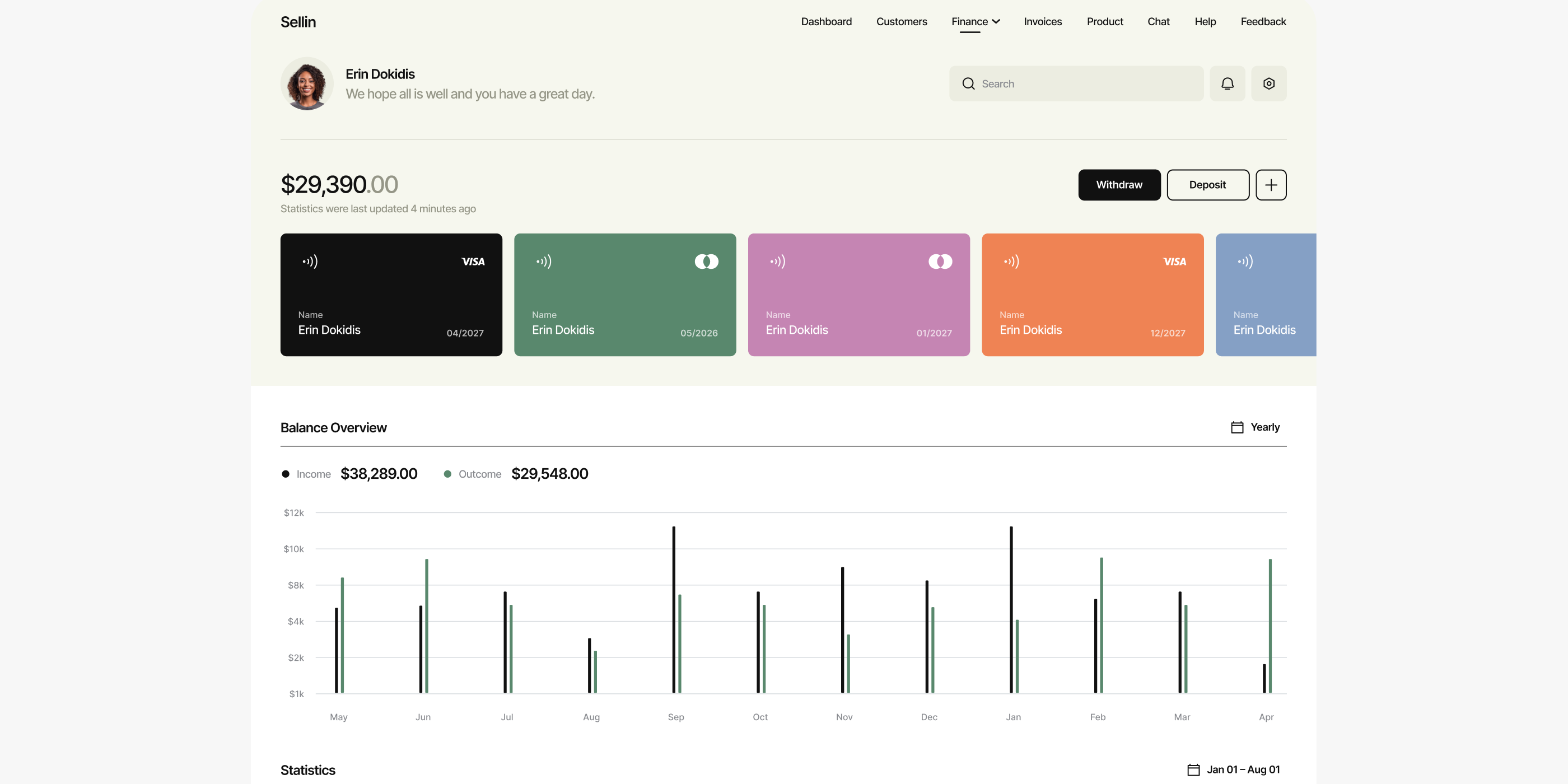The image size is (1568, 784).
Task: Click contactless icon on blue card
Action: click(1245, 262)
